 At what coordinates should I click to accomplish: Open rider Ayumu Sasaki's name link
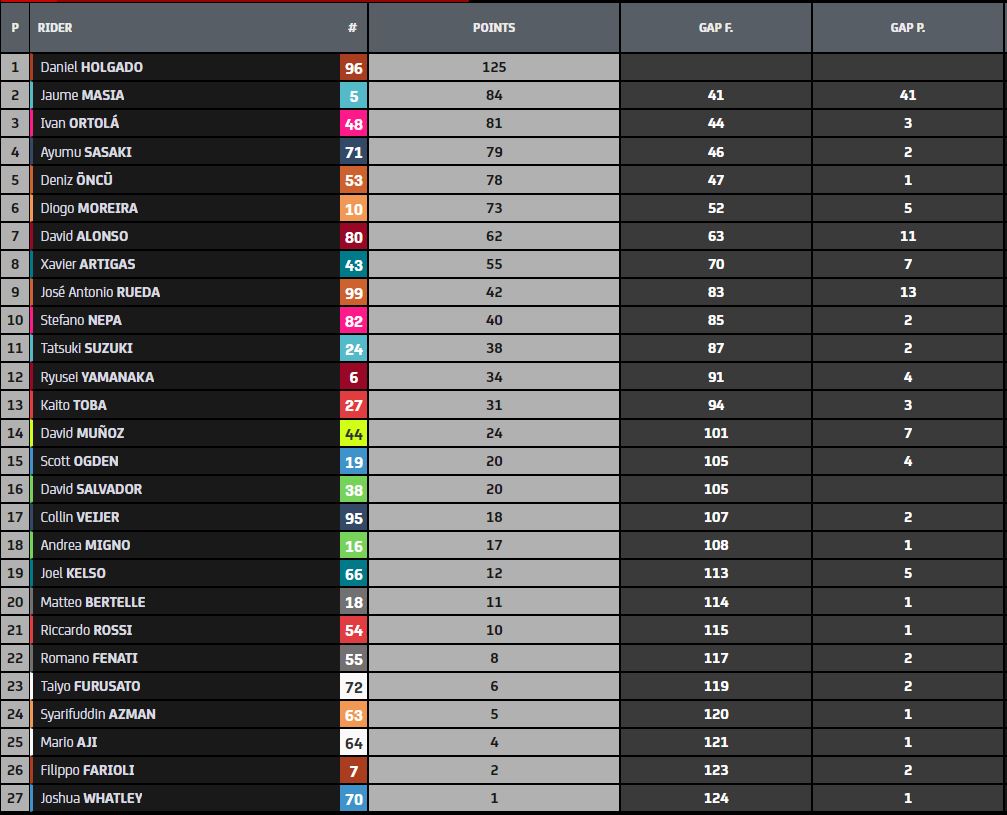click(x=86, y=152)
